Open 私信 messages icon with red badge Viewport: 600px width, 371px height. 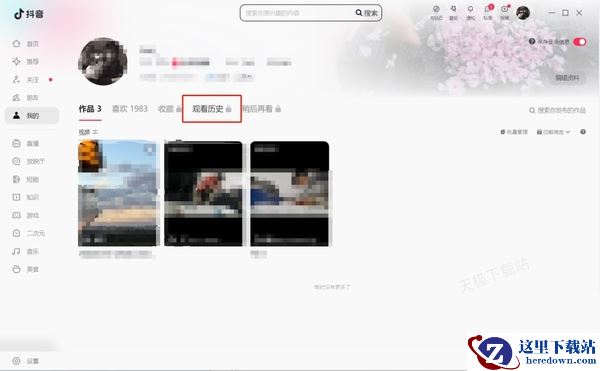(488, 12)
